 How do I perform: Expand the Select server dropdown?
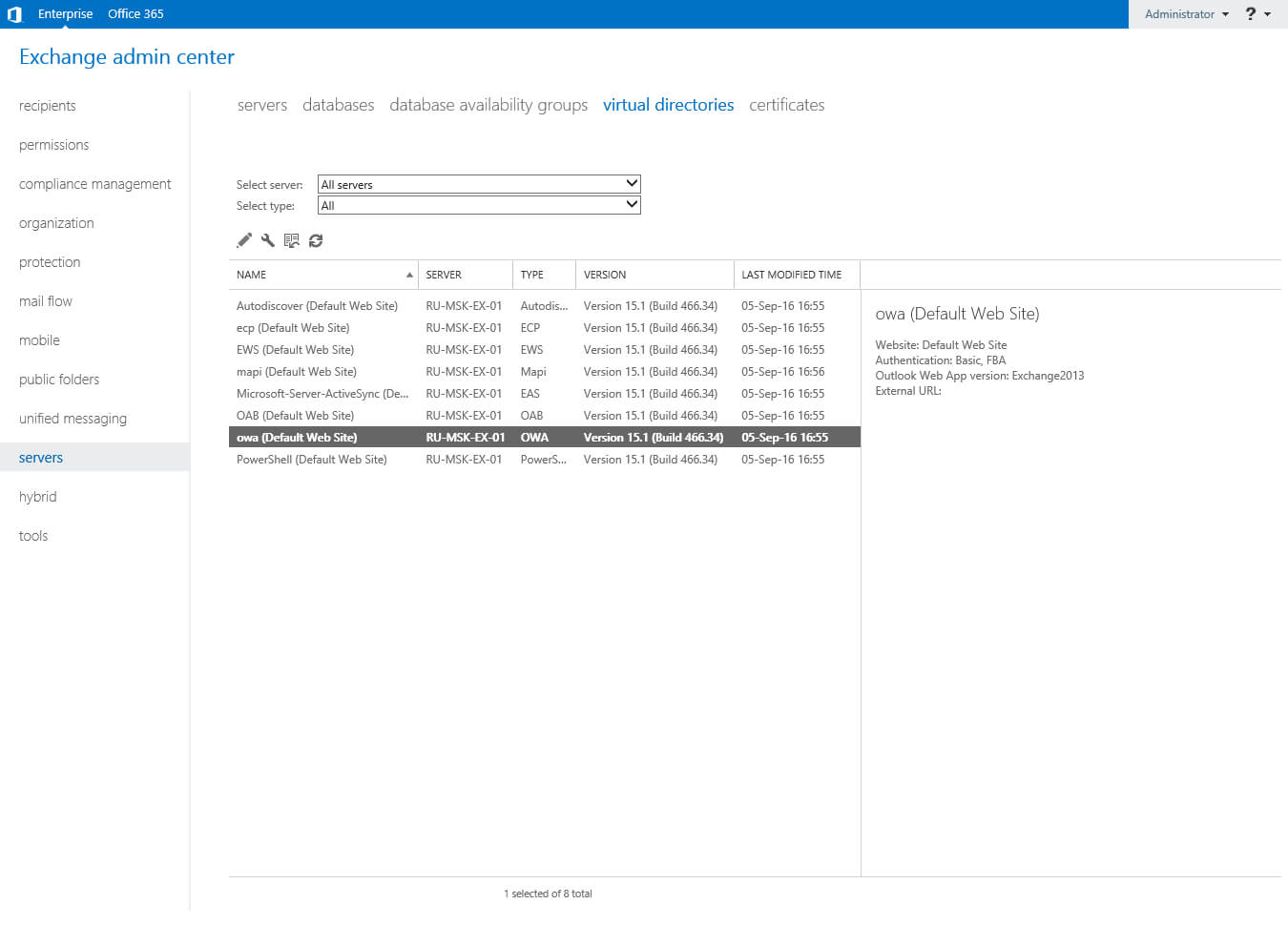point(479,184)
